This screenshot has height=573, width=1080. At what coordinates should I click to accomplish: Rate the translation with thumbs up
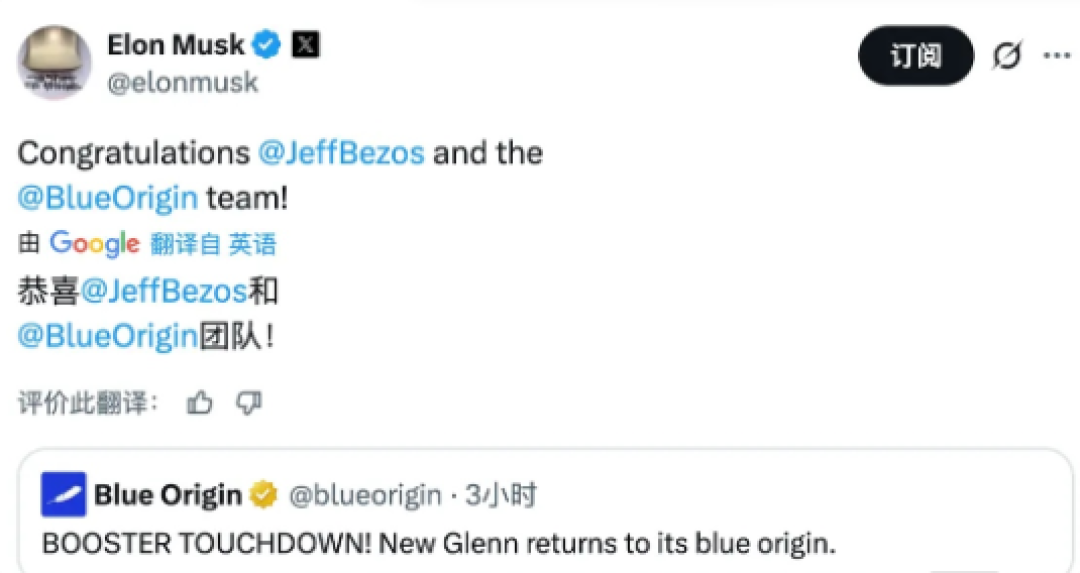click(x=200, y=402)
